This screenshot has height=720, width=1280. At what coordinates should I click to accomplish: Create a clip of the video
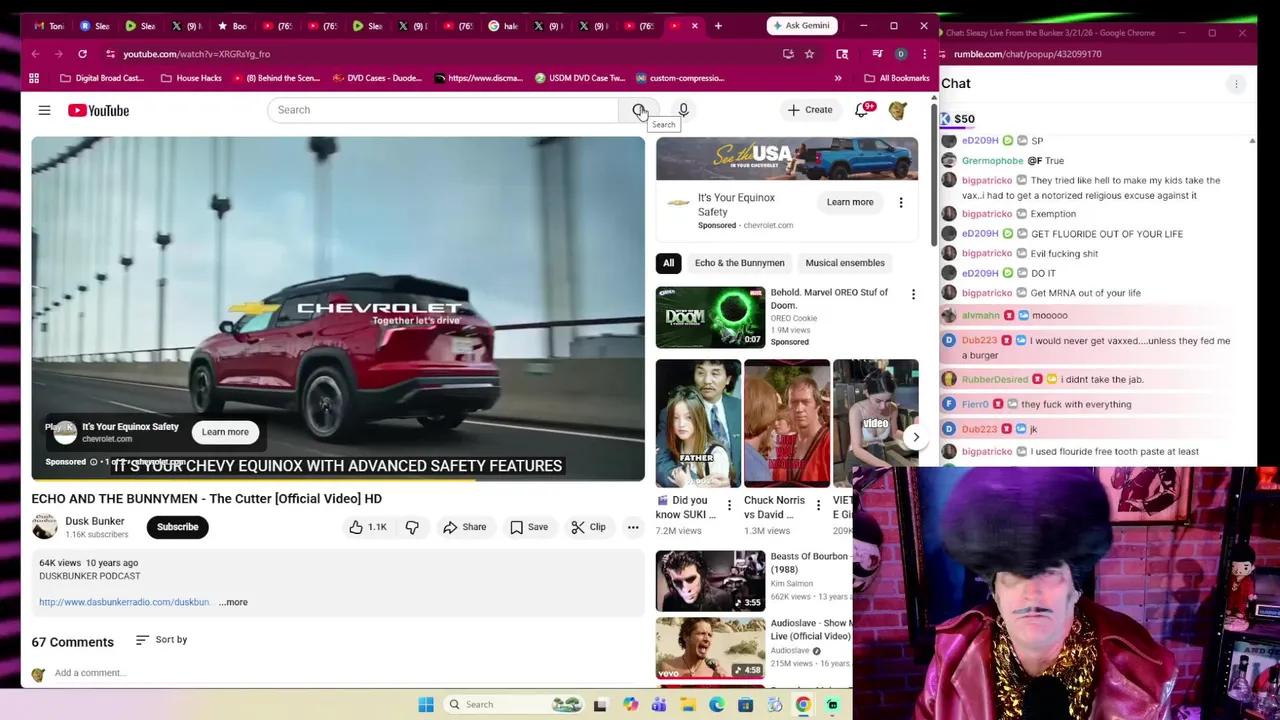pos(588,527)
